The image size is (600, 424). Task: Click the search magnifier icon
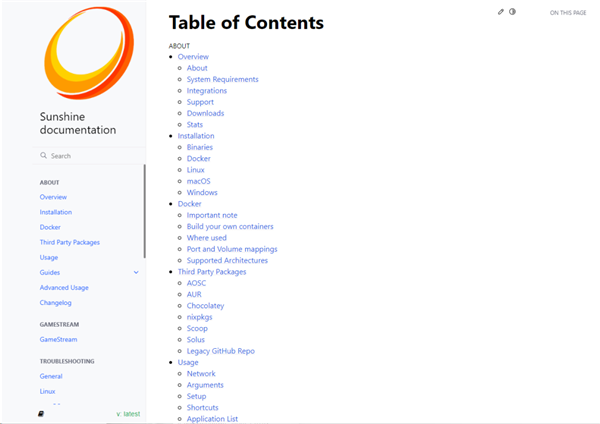point(44,156)
